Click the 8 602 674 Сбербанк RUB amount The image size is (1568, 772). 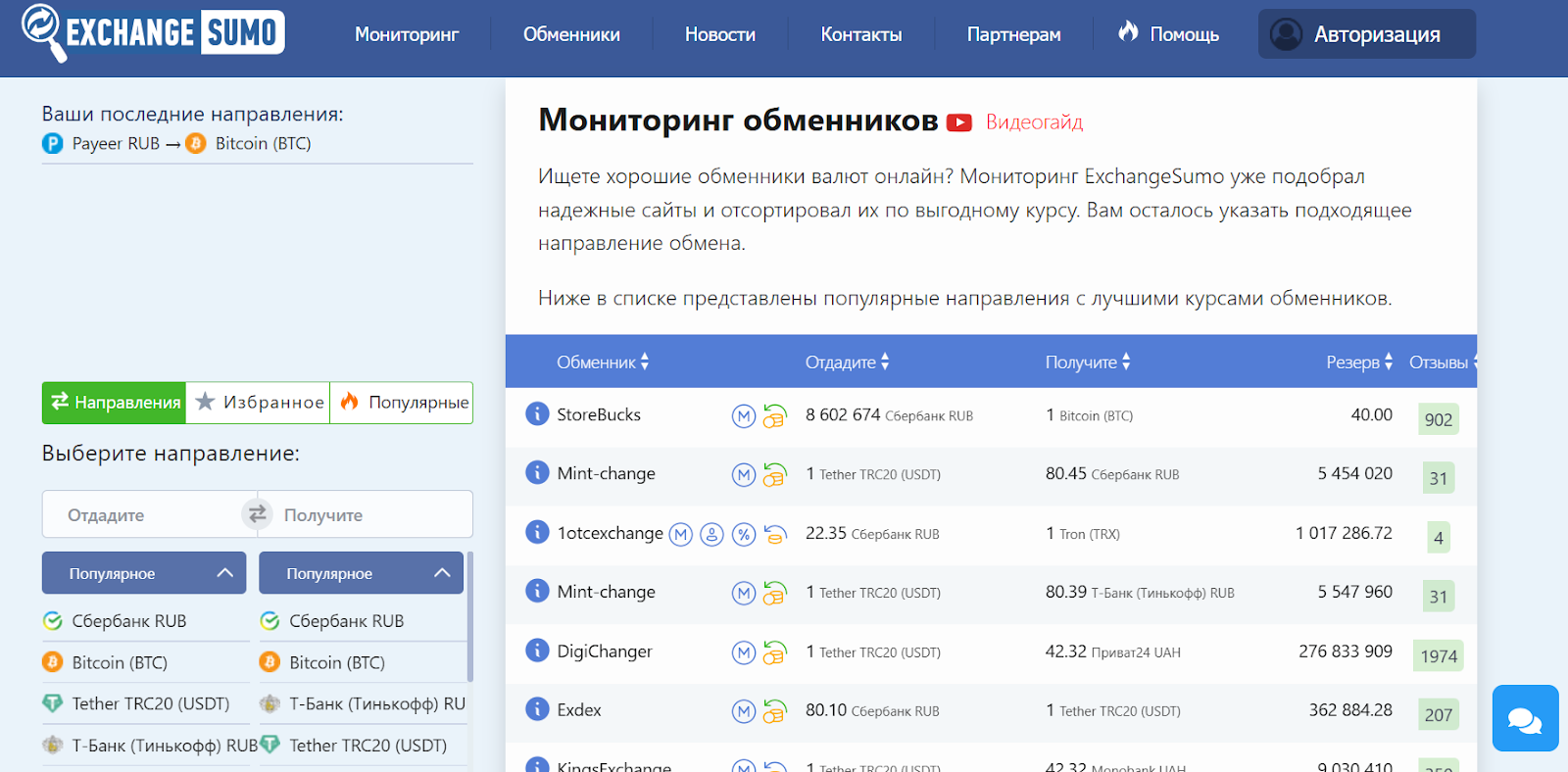click(889, 415)
